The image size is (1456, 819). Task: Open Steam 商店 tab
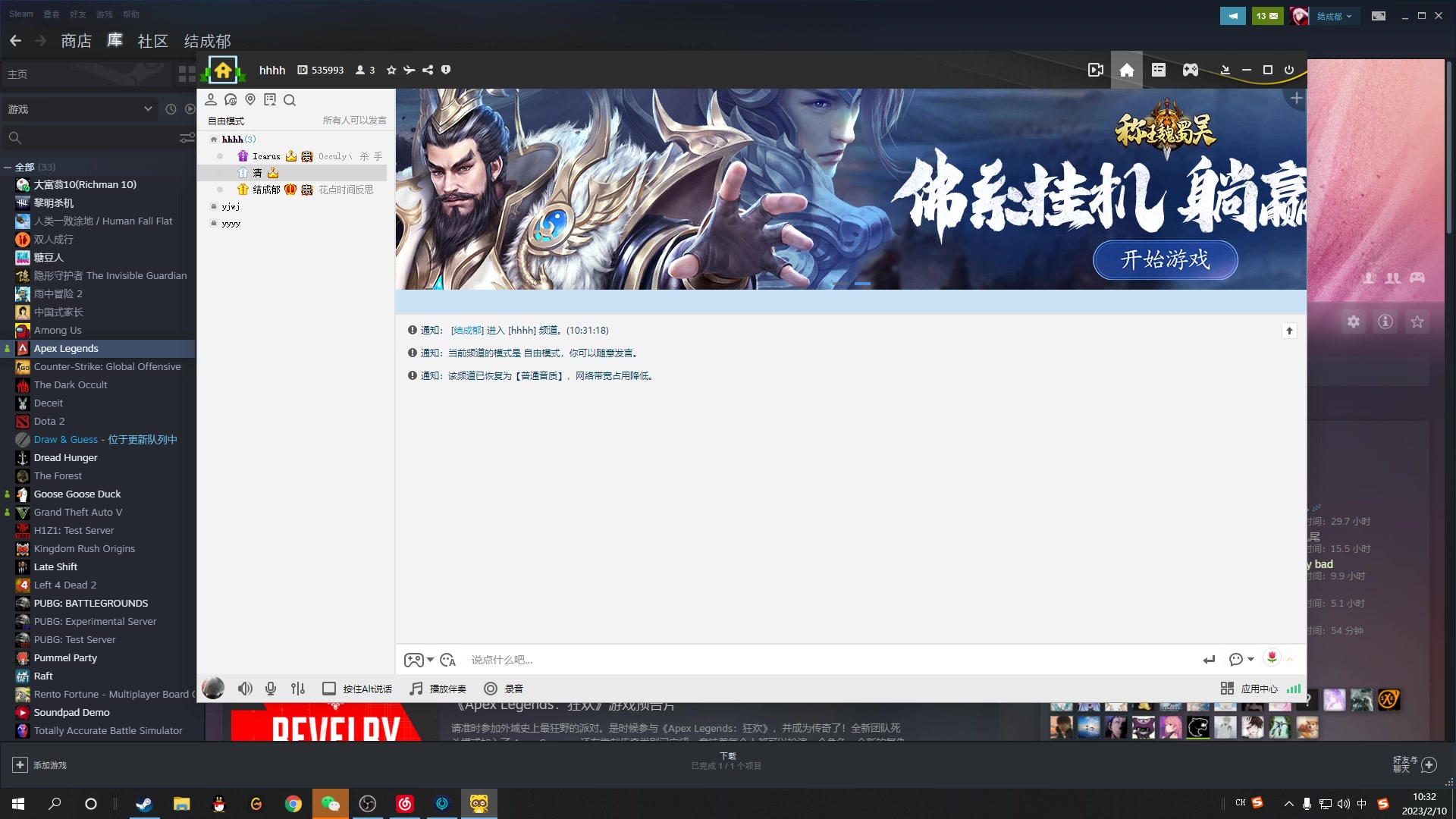(x=77, y=41)
